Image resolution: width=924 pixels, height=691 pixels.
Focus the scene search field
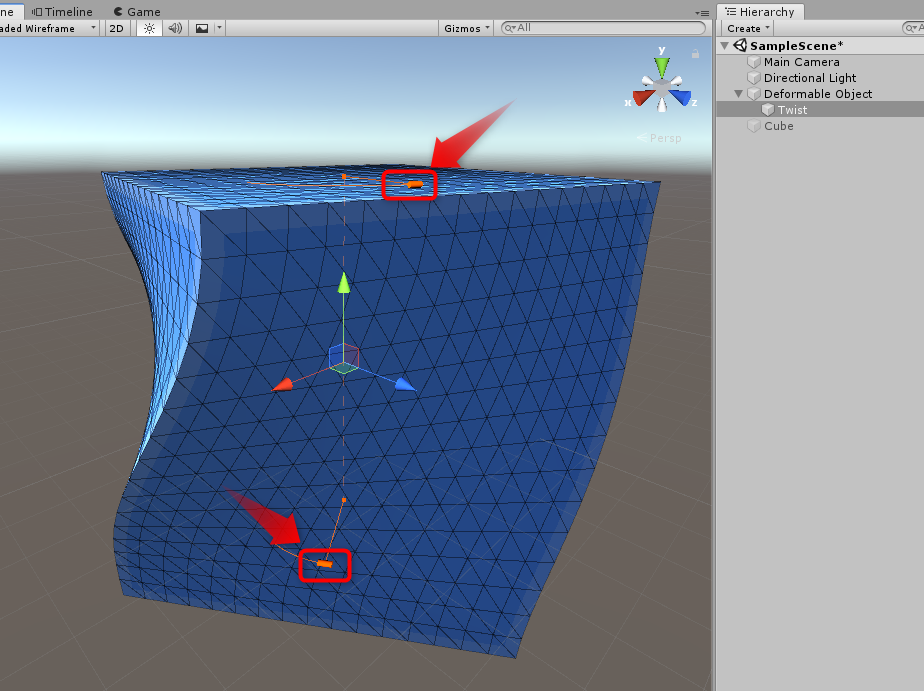pyautogui.click(x=603, y=28)
